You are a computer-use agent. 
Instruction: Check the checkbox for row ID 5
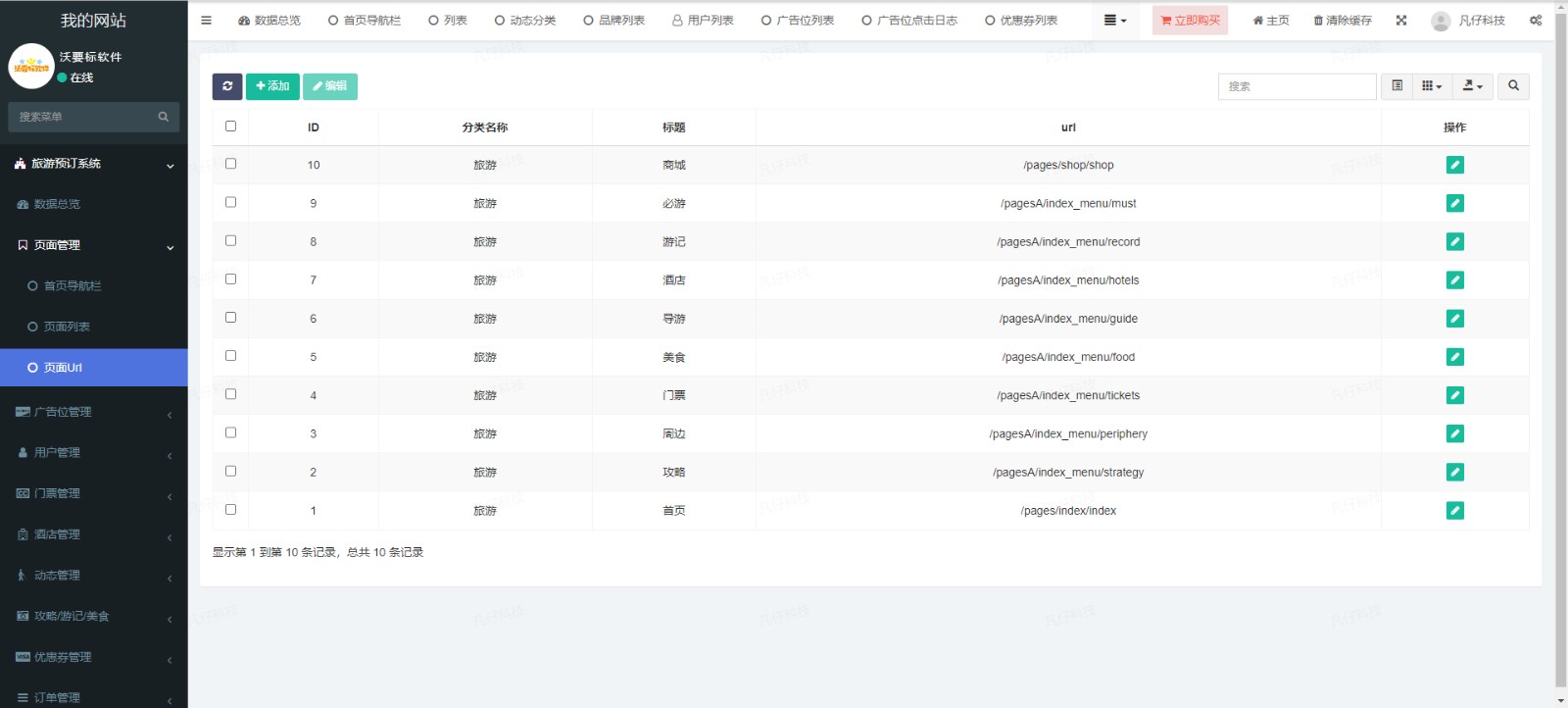click(230, 355)
